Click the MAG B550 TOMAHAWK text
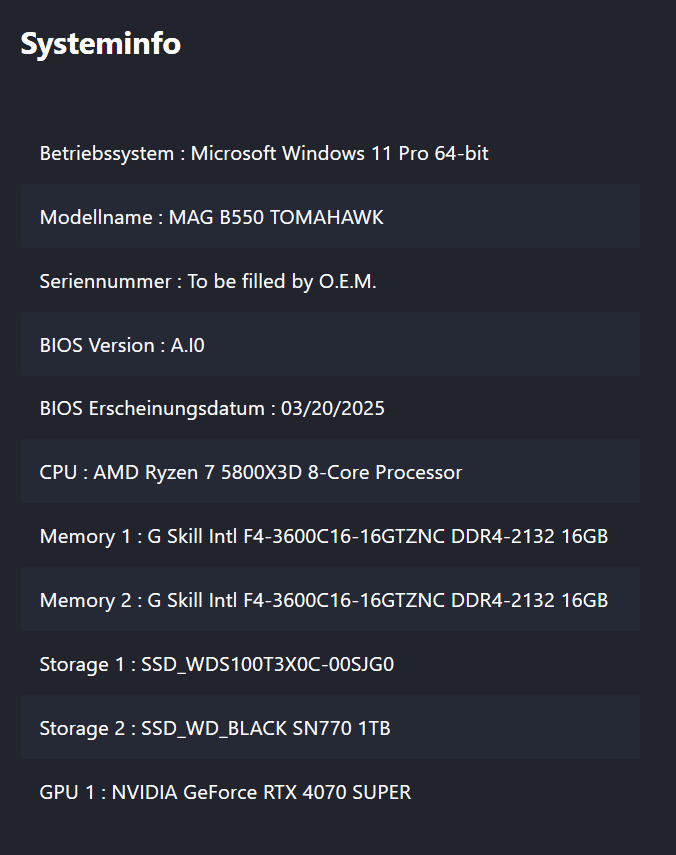Viewport: 676px width, 855px height. coord(276,217)
